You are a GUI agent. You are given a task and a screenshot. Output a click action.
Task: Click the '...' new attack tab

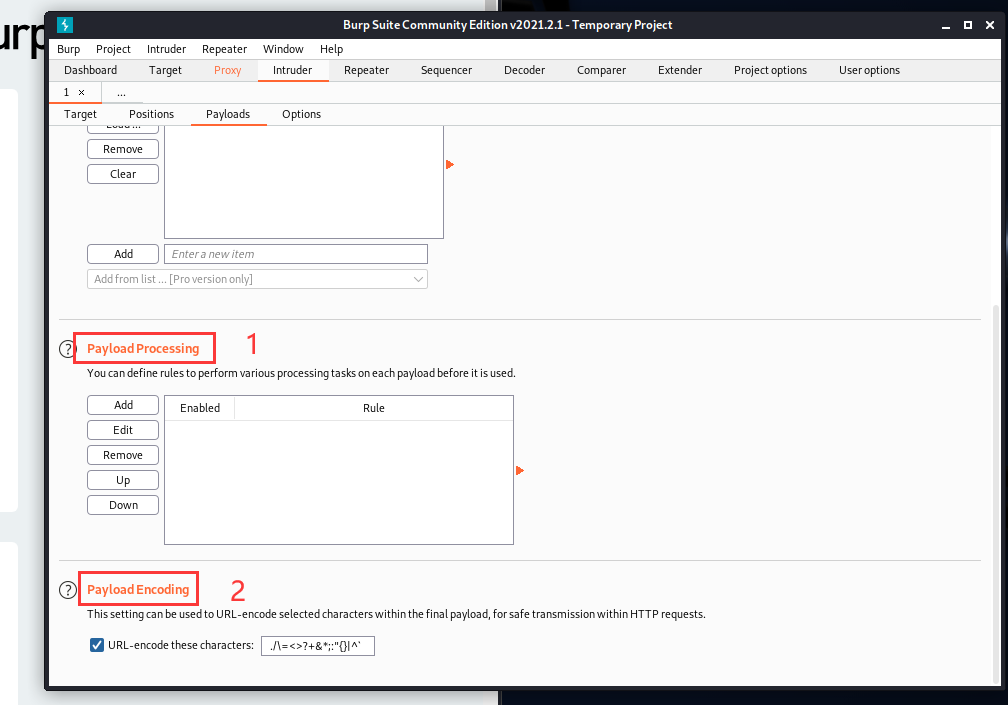pyautogui.click(x=121, y=93)
